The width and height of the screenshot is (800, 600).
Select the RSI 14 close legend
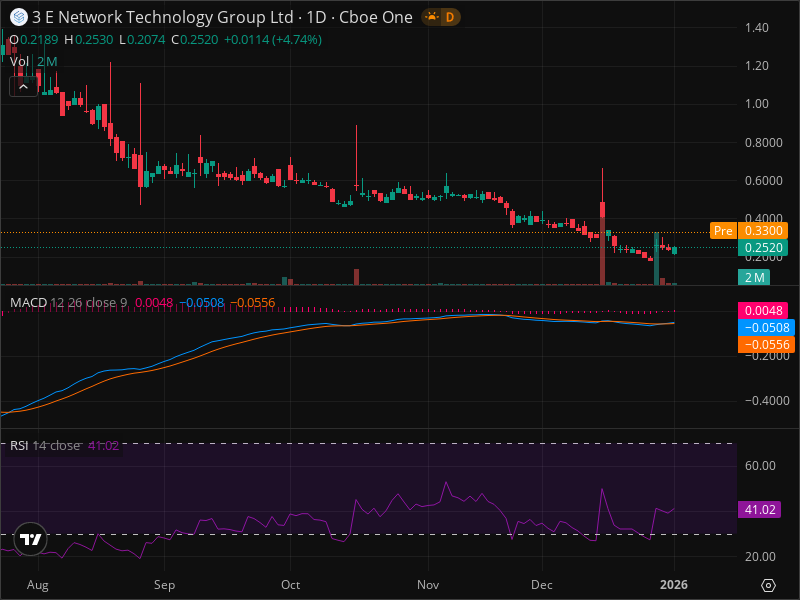pyautogui.click(x=45, y=445)
